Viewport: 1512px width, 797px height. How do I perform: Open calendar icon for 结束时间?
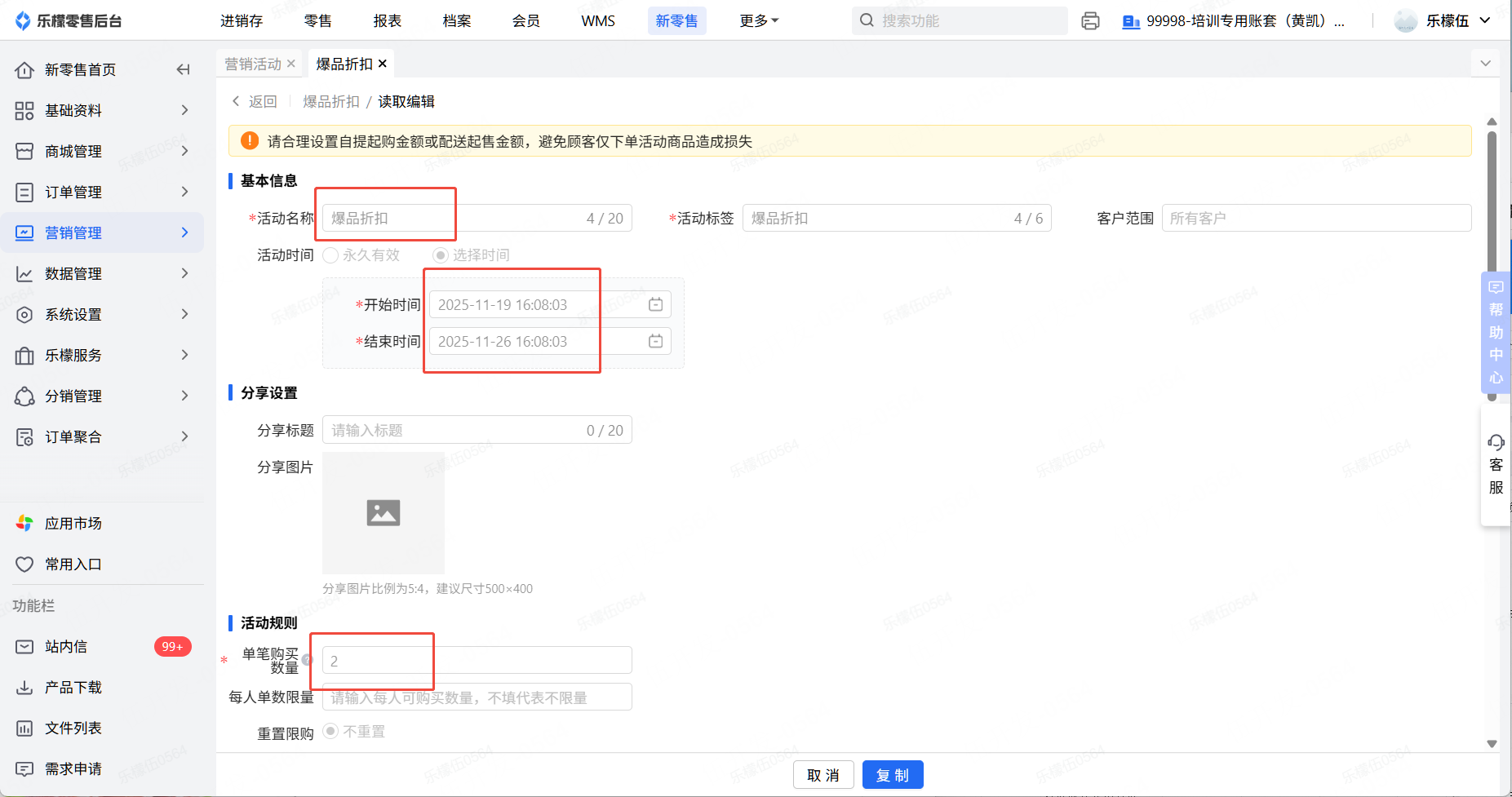[655, 341]
